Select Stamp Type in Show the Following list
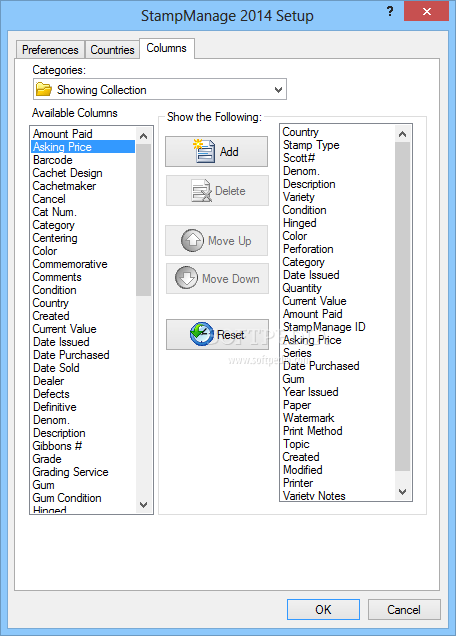Image resolution: width=456 pixels, height=636 pixels. [x=338, y=145]
